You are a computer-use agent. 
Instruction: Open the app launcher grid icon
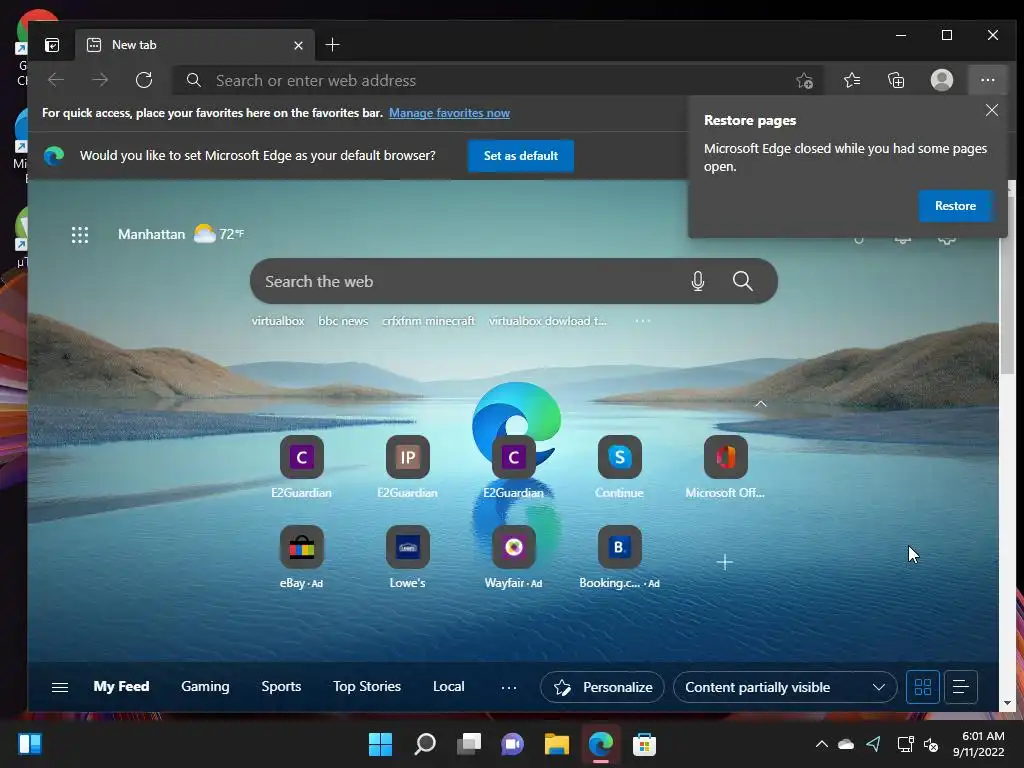coord(80,234)
